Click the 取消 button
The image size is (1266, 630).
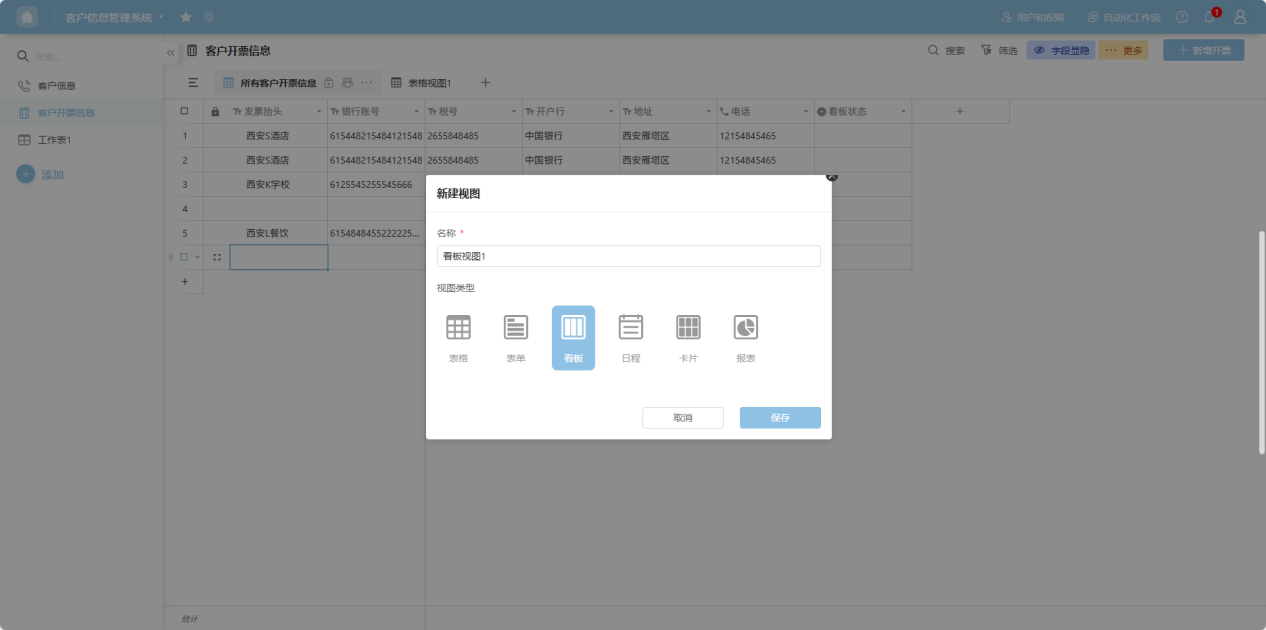[x=683, y=418]
